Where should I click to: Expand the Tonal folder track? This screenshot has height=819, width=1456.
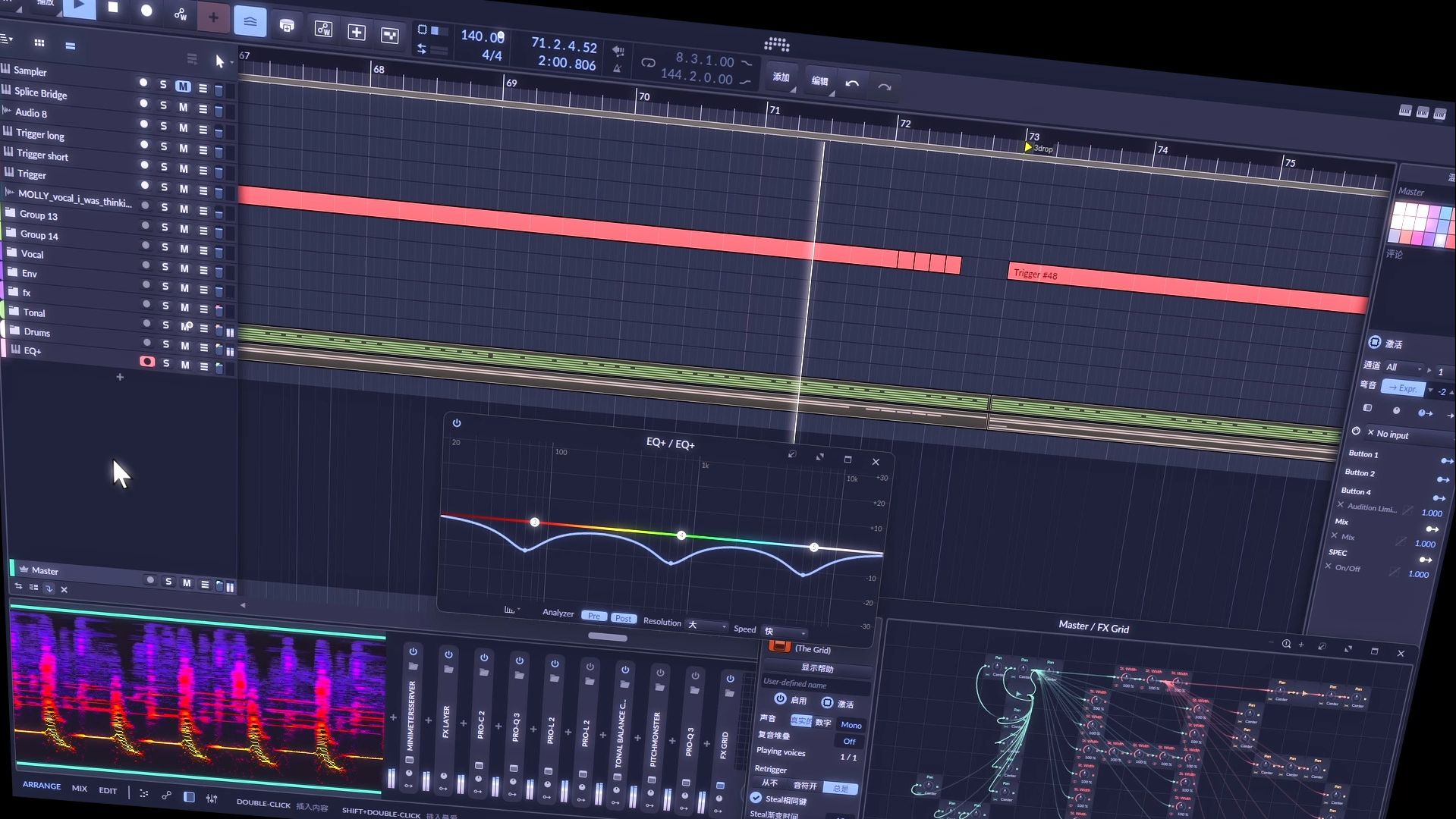coord(14,310)
